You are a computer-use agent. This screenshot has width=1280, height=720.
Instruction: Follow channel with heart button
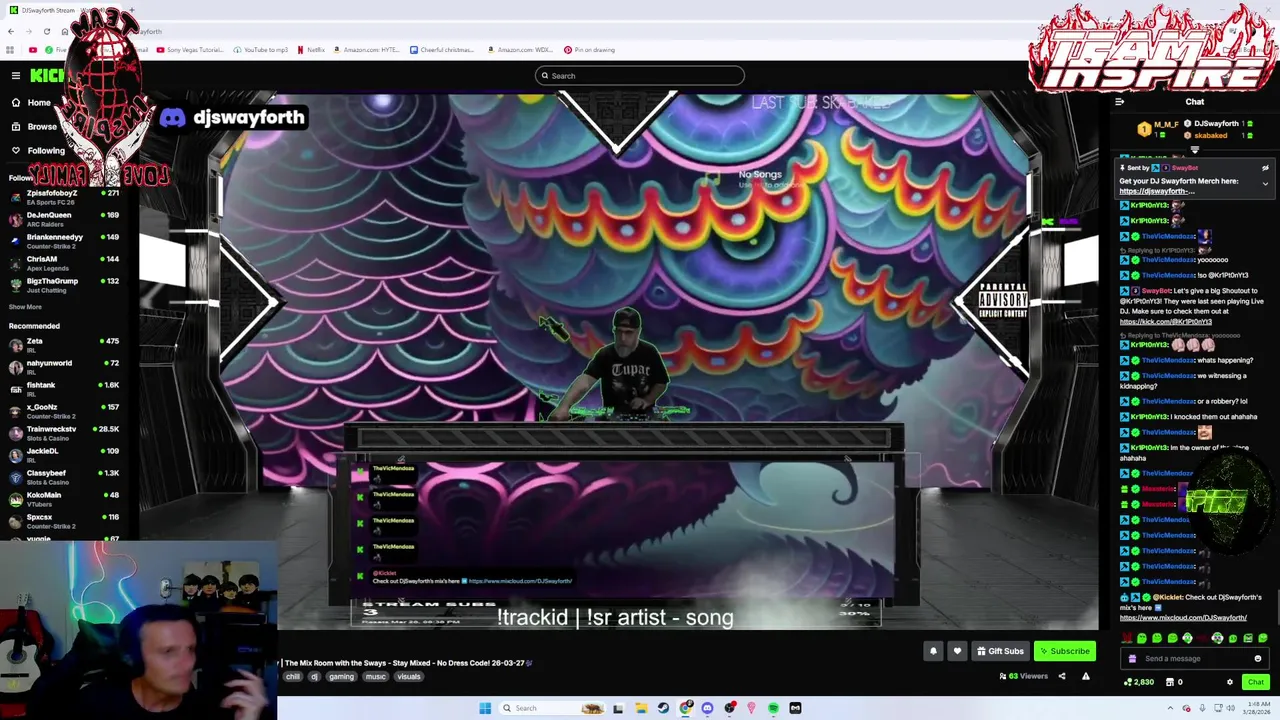(x=957, y=651)
